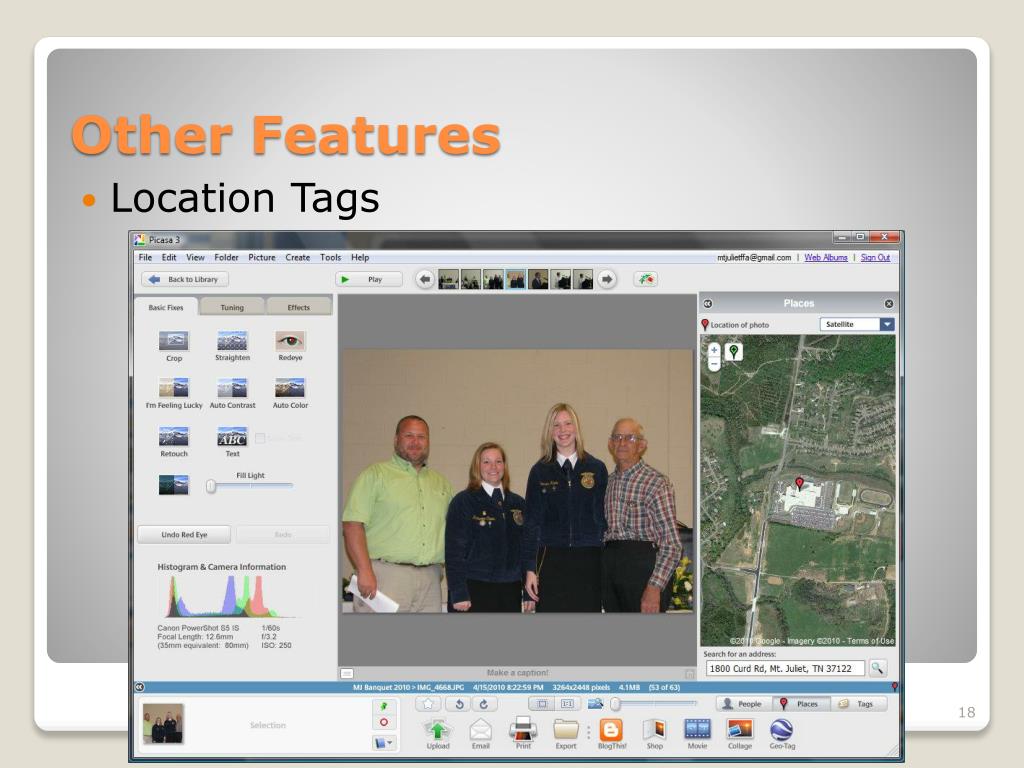Click the address search field

click(786, 668)
